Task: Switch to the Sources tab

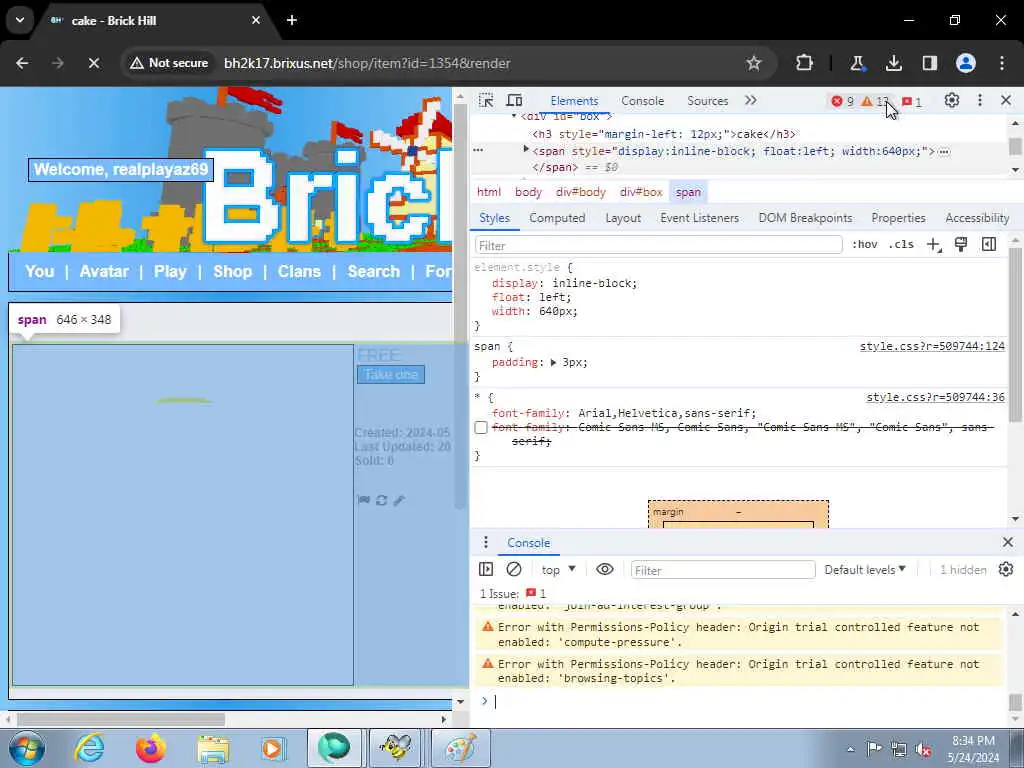Action: pyautogui.click(x=707, y=101)
